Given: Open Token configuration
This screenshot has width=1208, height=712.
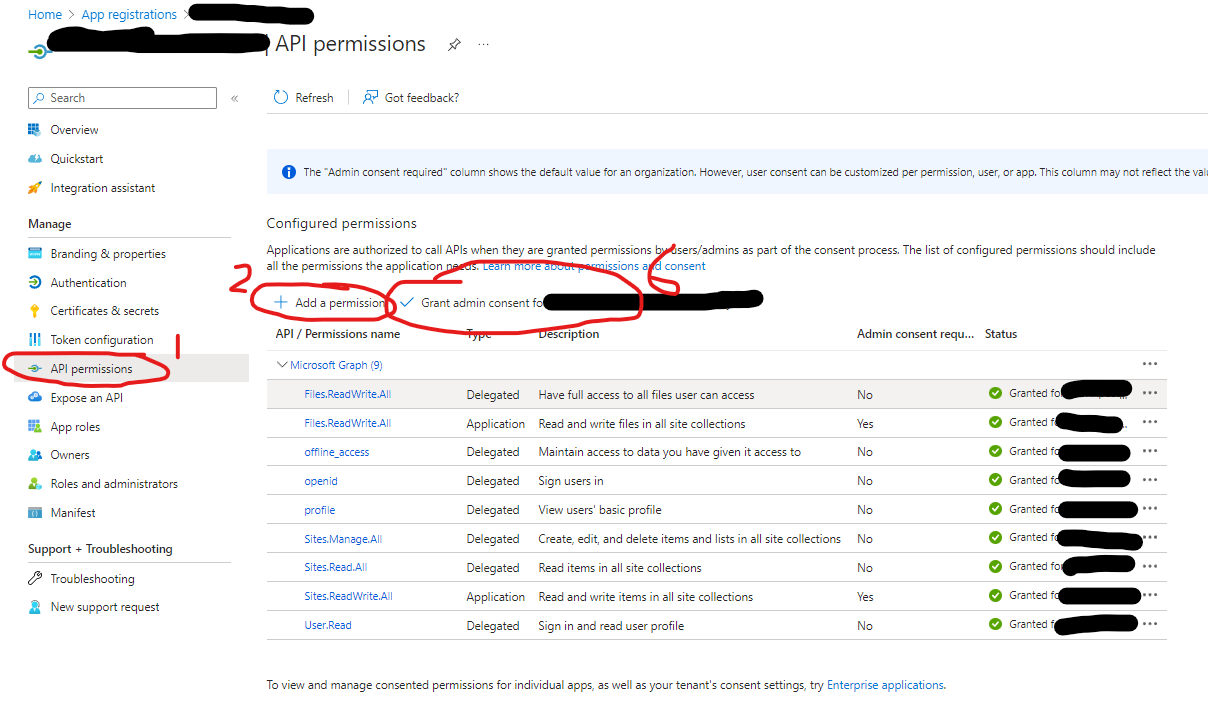Looking at the screenshot, I should click(96, 339).
